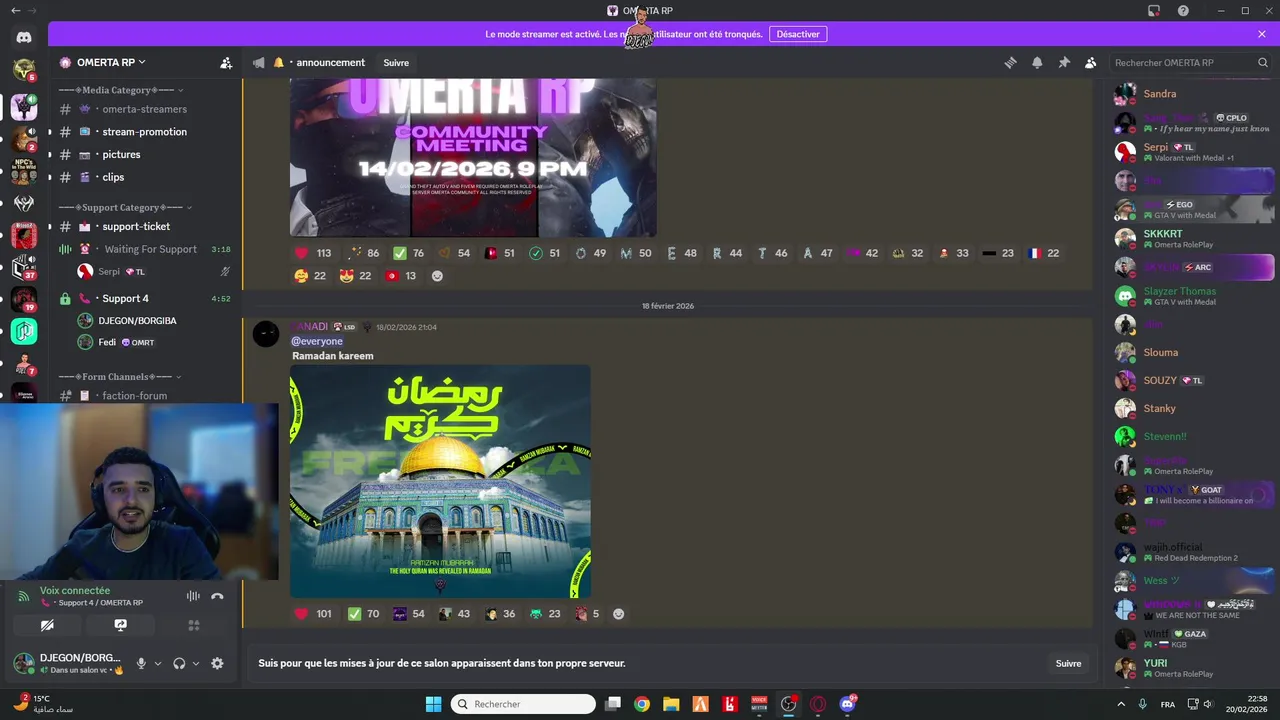Open Windows Start menu
Viewport: 1280px width, 720px height.
(433, 704)
